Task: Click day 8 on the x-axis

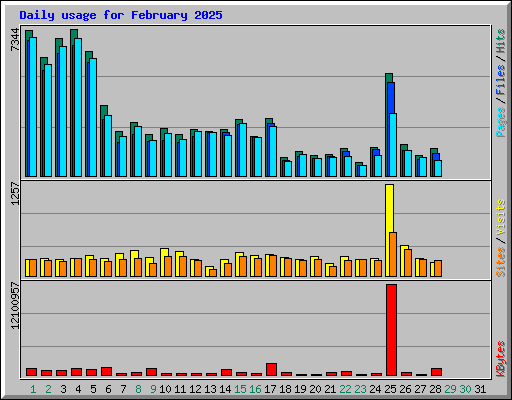Action: click(138, 389)
